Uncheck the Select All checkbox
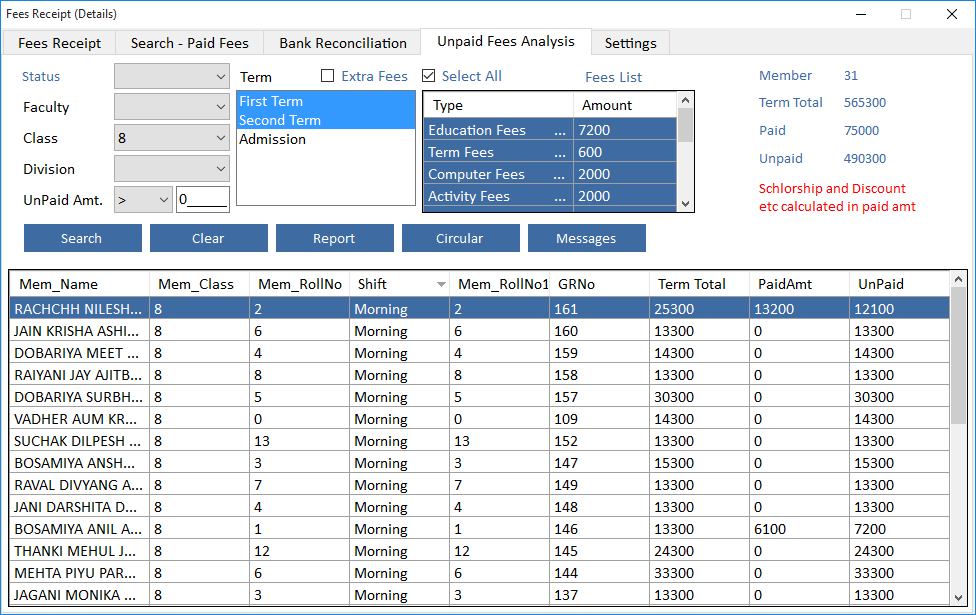This screenshot has width=976, height=615. click(428, 76)
